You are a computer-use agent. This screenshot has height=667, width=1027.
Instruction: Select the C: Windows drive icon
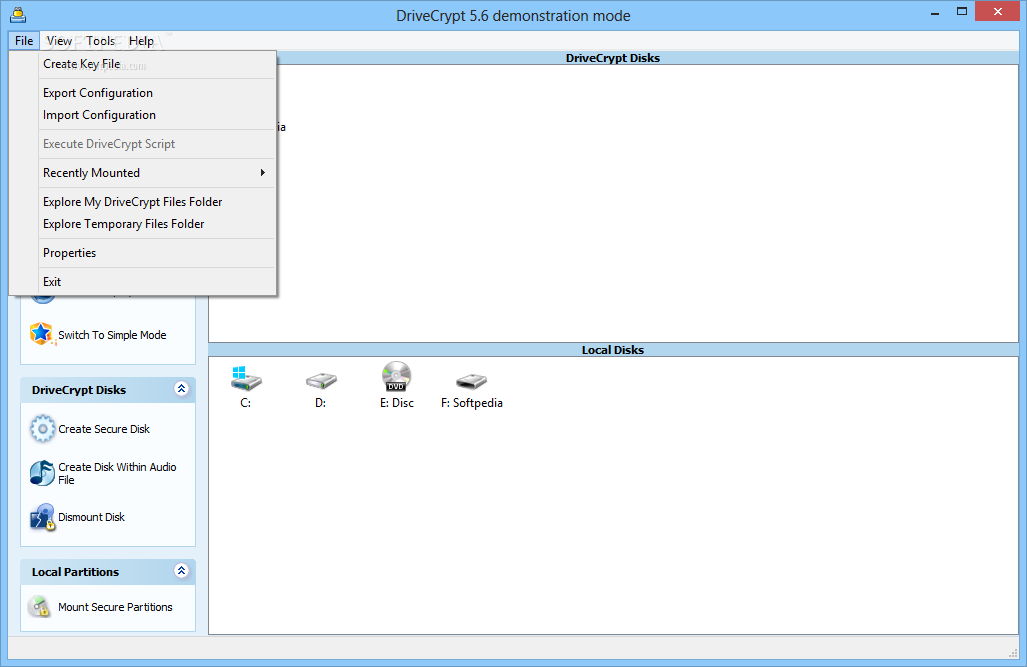point(246,378)
